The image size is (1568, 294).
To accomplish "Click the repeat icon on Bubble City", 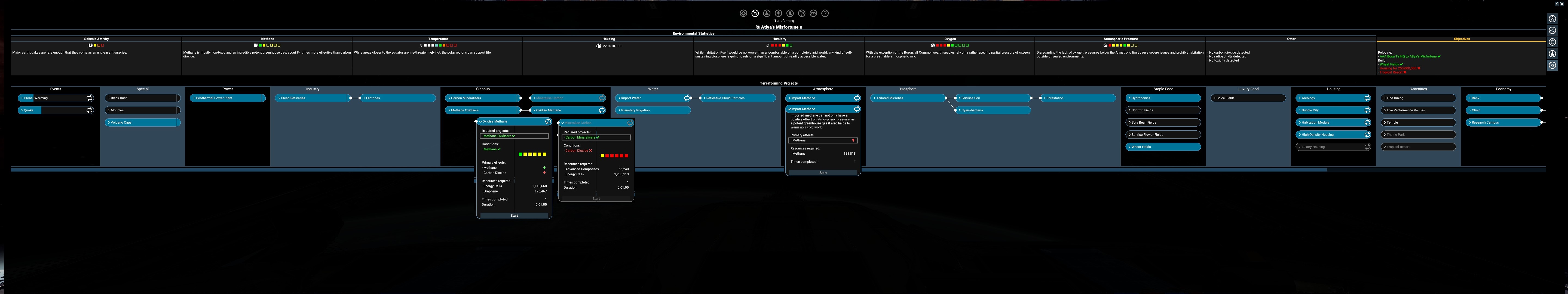I will tap(1367, 110).
